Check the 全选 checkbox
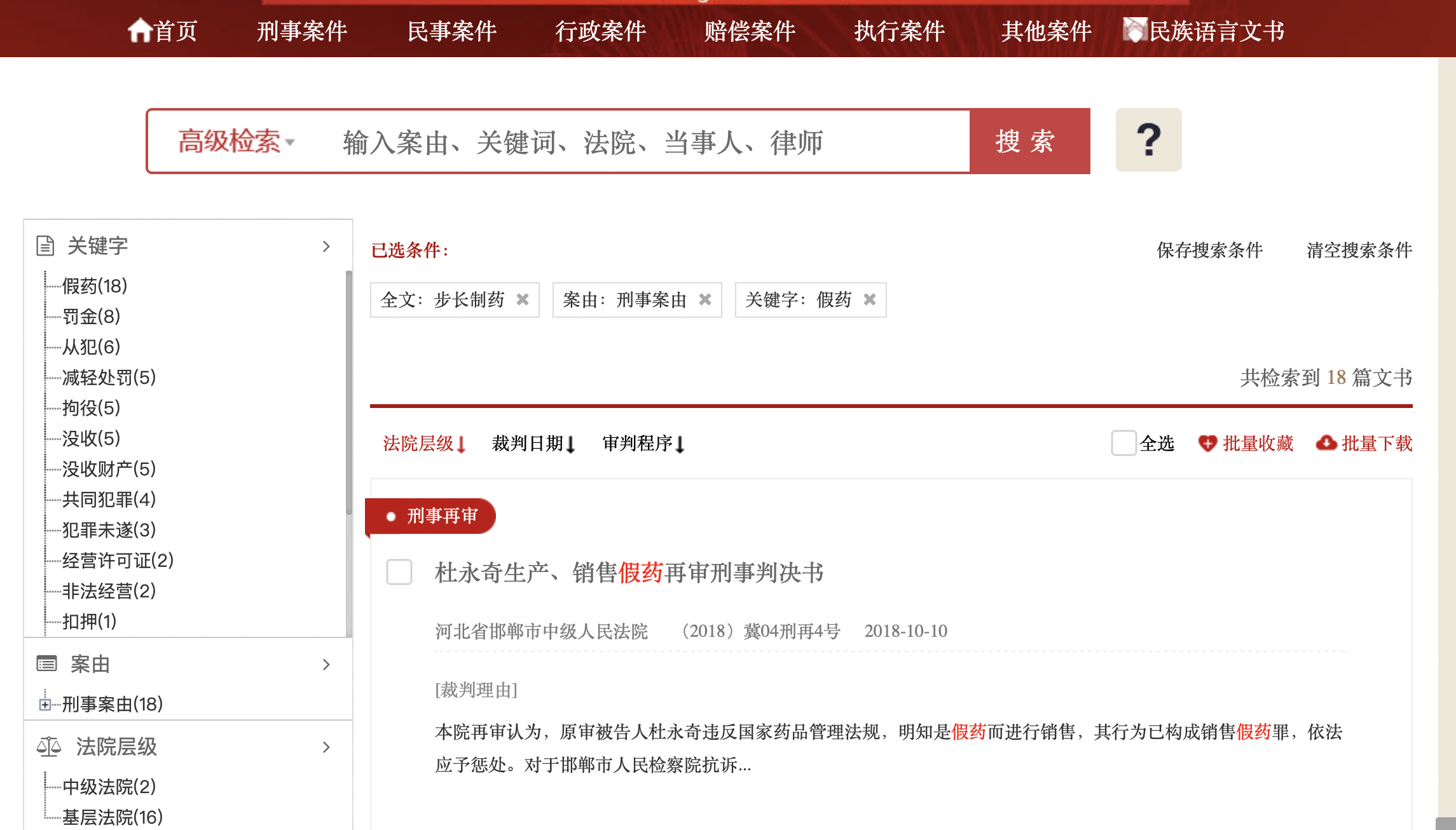This screenshot has height=830, width=1456. 1123,443
